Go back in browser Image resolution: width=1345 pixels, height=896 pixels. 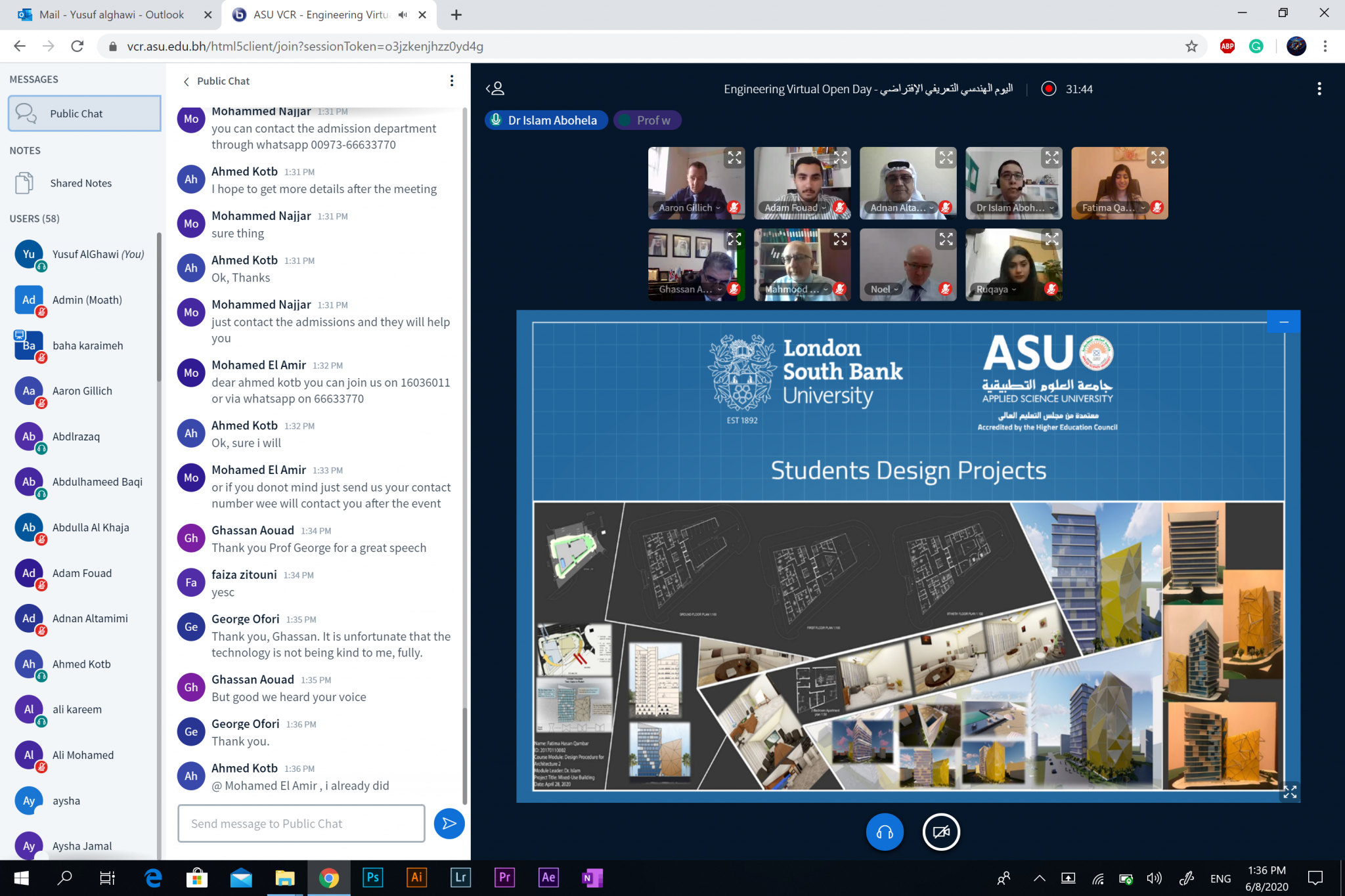click(20, 46)
